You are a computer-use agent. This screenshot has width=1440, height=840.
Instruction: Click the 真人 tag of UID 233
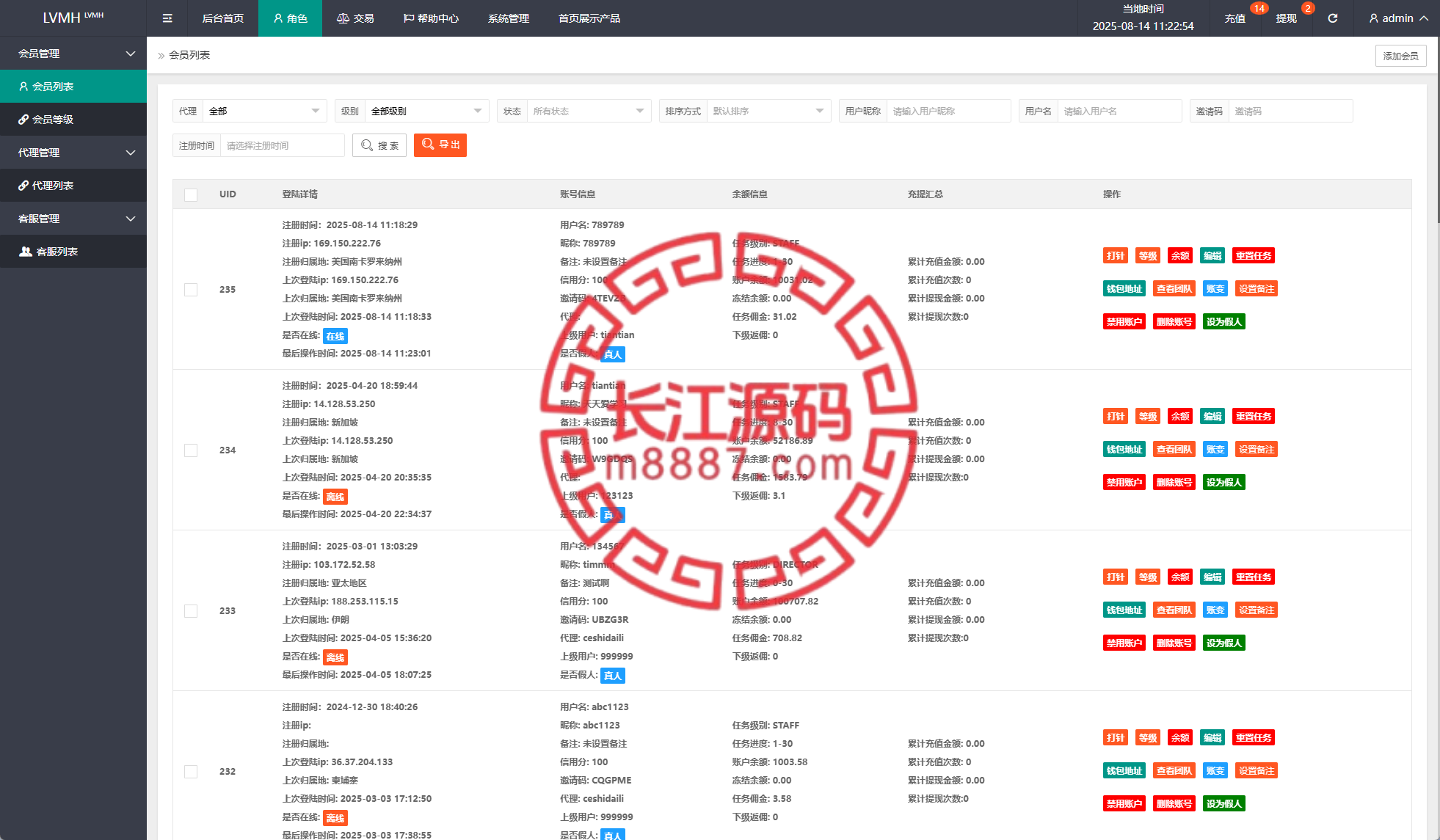tap(613, 676)
